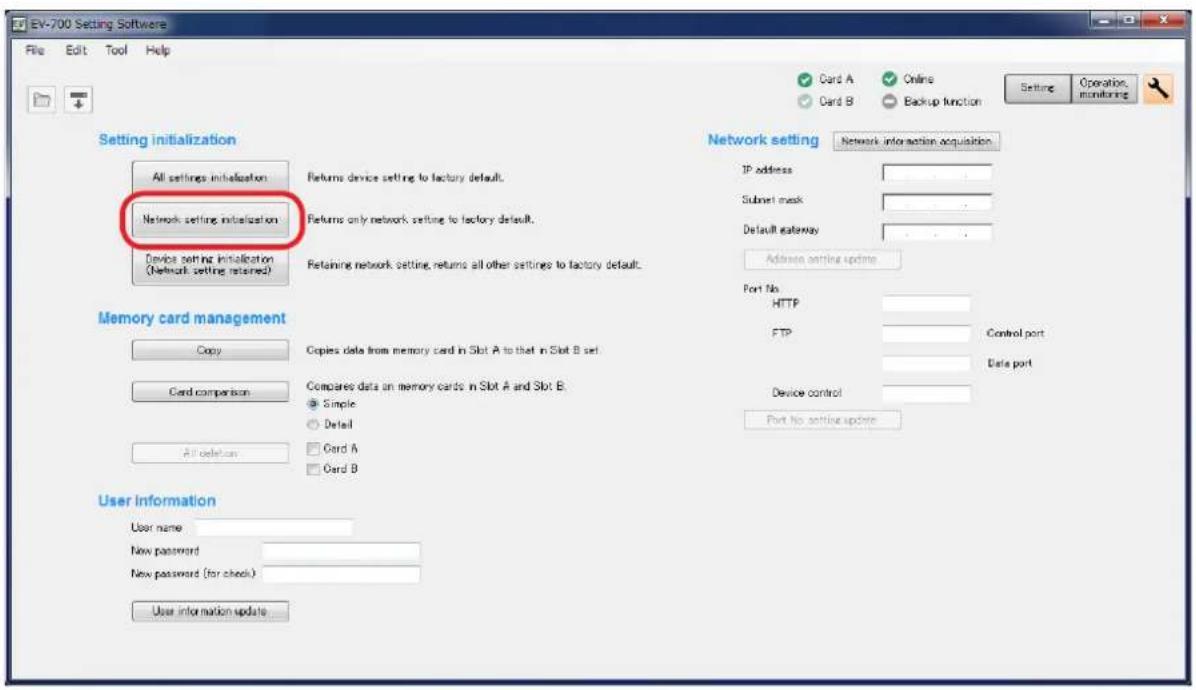Click the IP address input field
The height and width of the screenshot is (690, 1196).
pyautogui.click(x=937, y=172)
